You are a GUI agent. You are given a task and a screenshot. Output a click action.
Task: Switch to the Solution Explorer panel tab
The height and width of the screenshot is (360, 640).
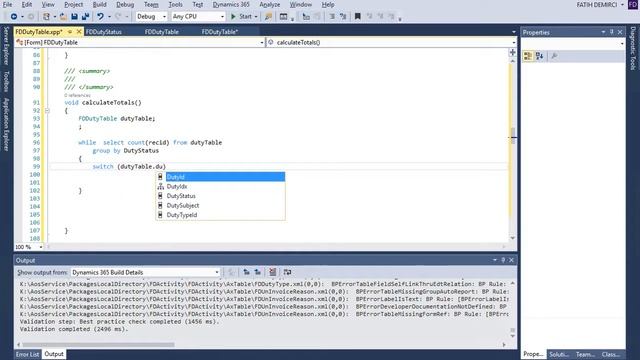click(x=559, y=354)
